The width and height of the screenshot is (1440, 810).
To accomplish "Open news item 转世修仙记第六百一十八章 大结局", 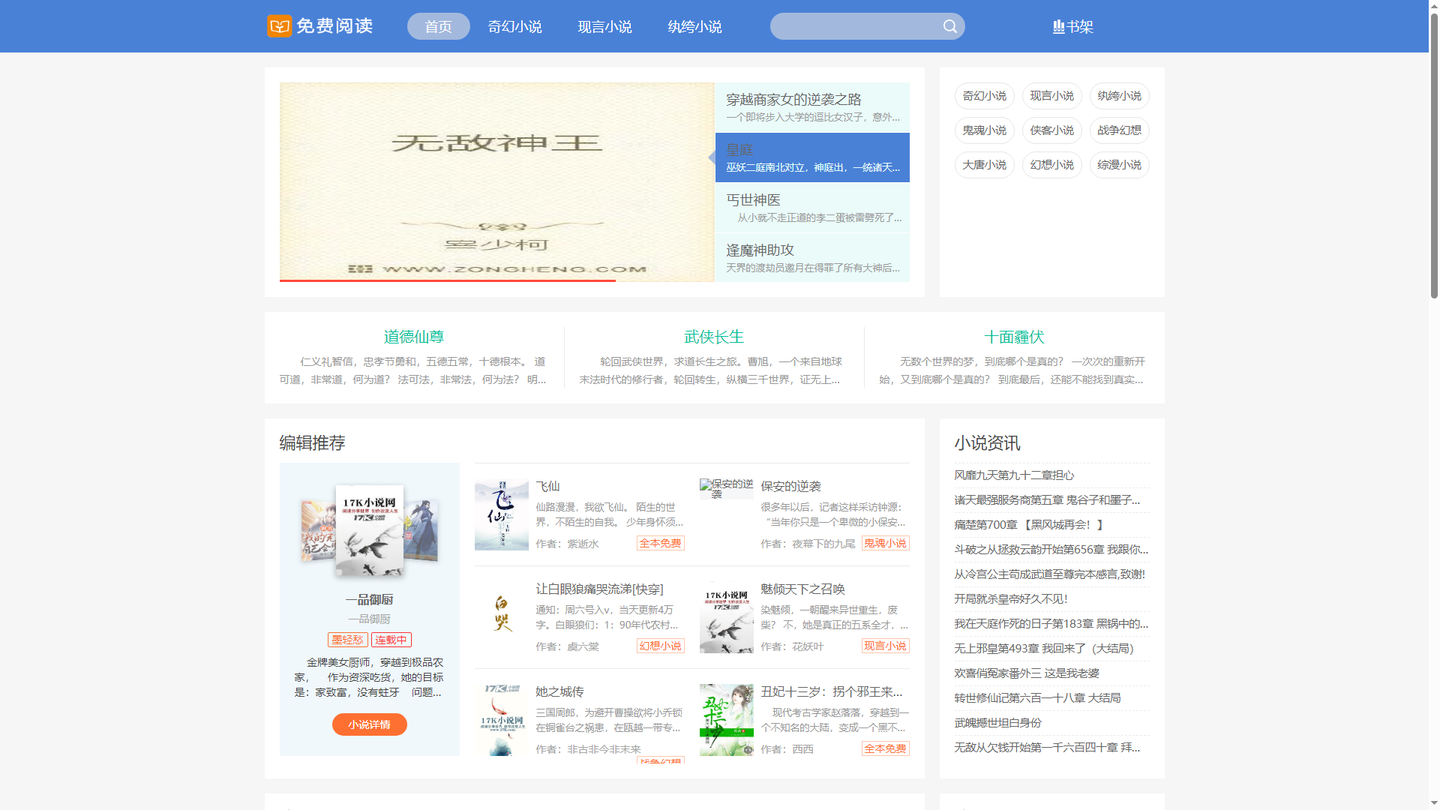I will (1037, 698).
